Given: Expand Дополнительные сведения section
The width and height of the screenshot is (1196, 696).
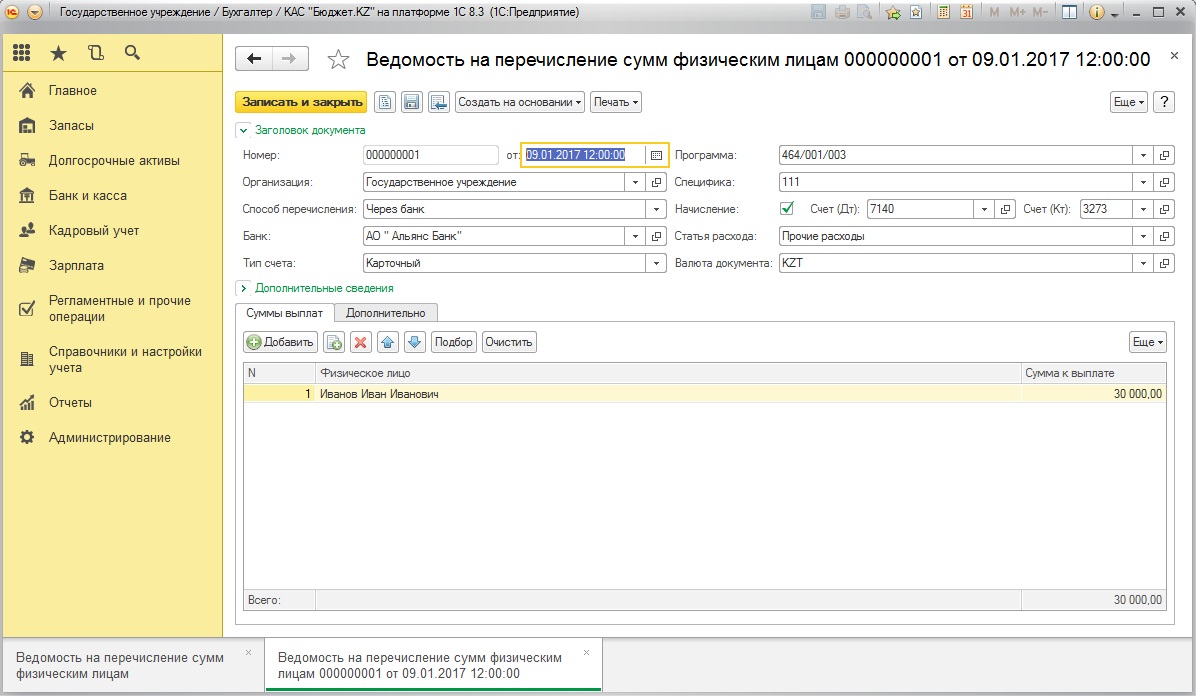Looking at the screenshot, I should tap(243, 288).
